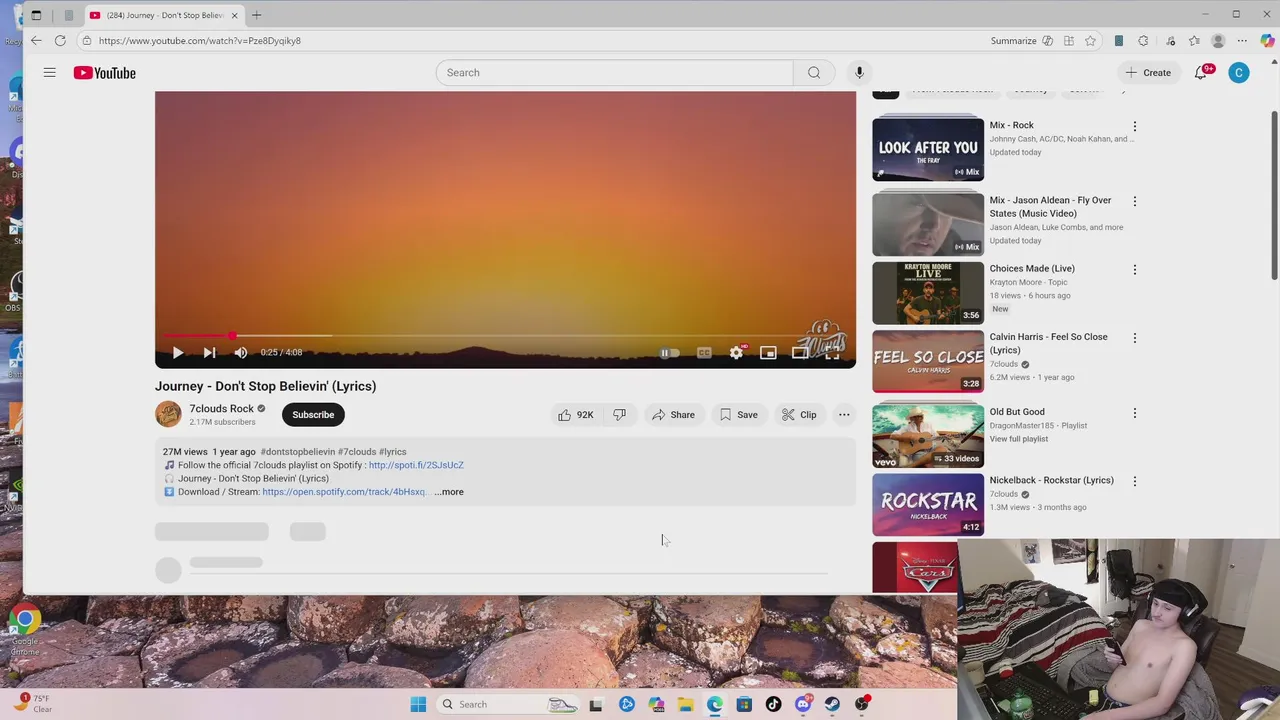Open the account avatar menu
The height and width of the screenshot is (720, 1280).
(1239, 73)
